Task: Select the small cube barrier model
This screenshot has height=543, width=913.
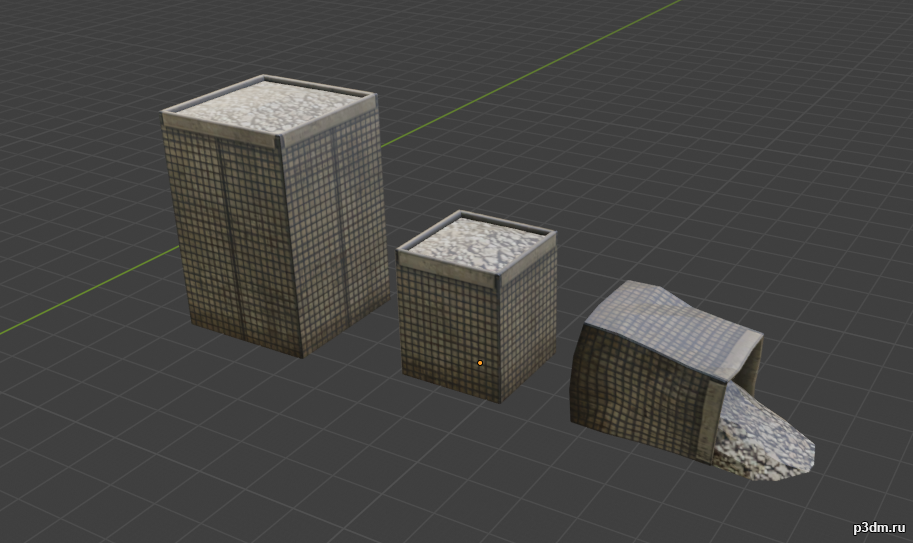Action: [x=476, y=307]
